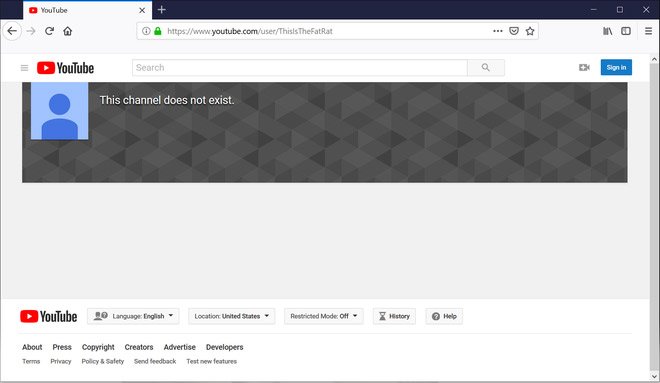Reload the current page
660x383 pixels.
click(50, 31)
